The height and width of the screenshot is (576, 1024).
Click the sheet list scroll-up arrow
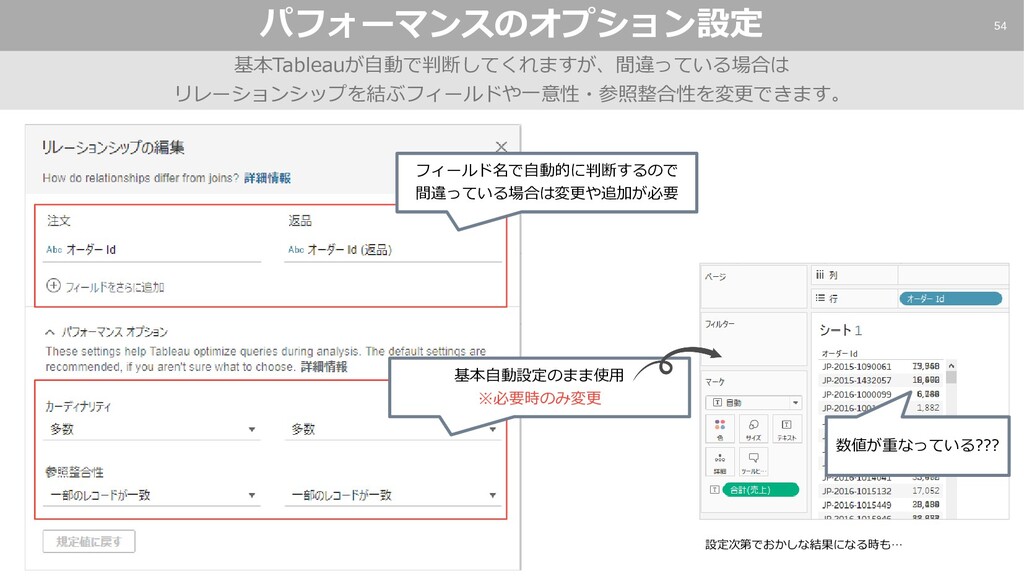pos(951,366)
